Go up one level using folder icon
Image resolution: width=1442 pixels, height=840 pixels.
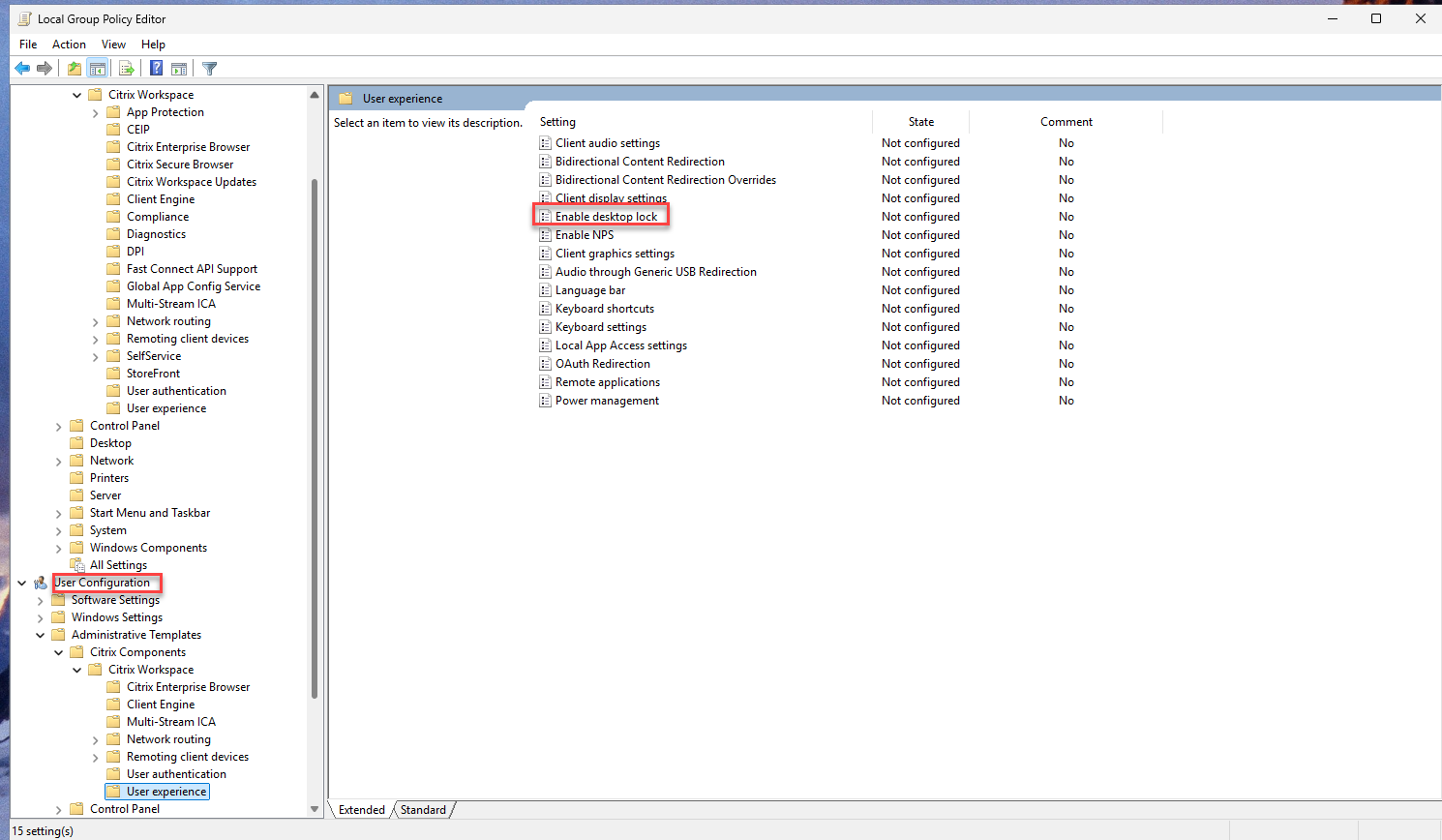(75, 68)
